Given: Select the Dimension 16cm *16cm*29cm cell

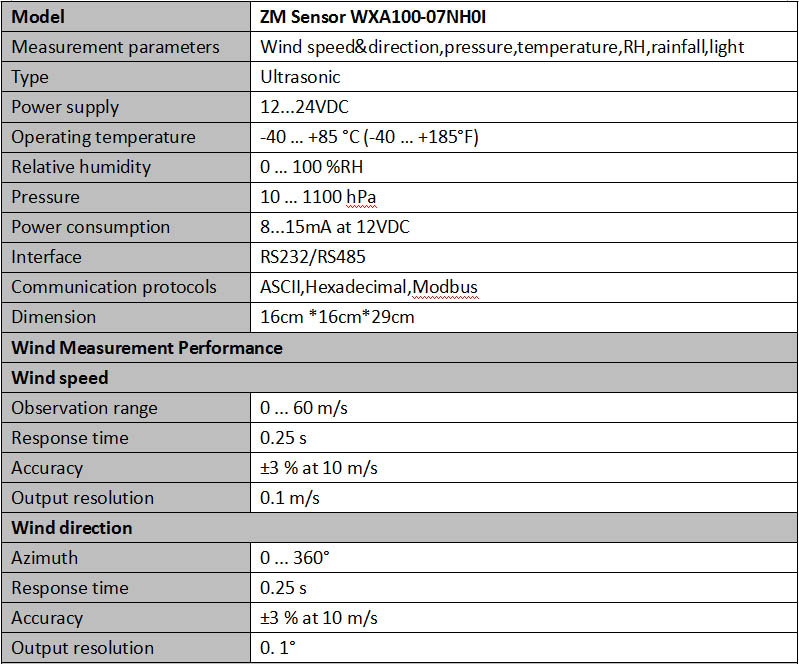Looking at the screenshot, I should [x=523, y=317].
